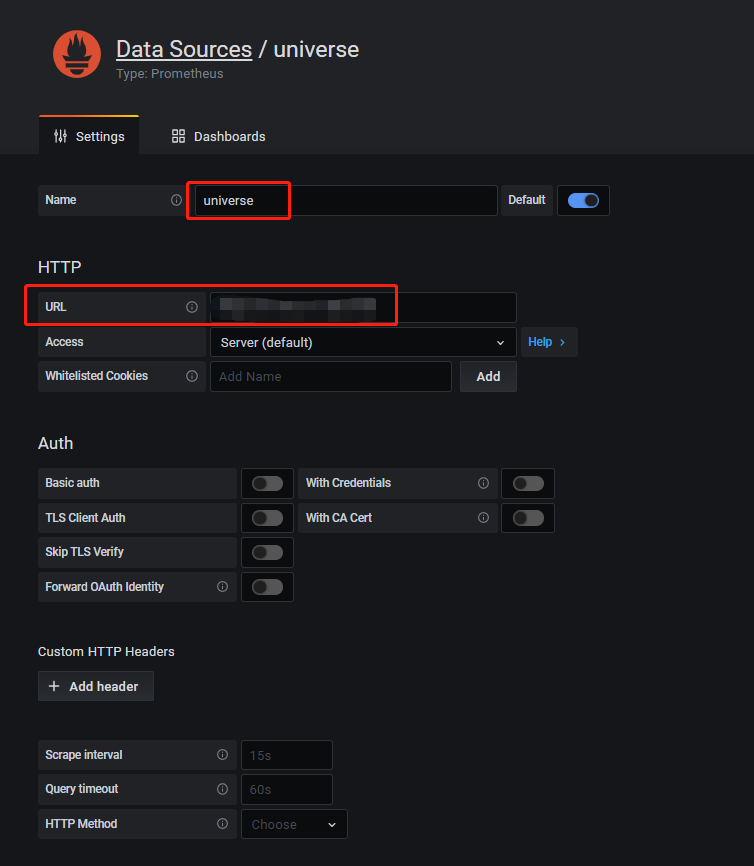The image size is (754, 866).
Task: Select the Settings tab
Action: click(x=88, y=136)
